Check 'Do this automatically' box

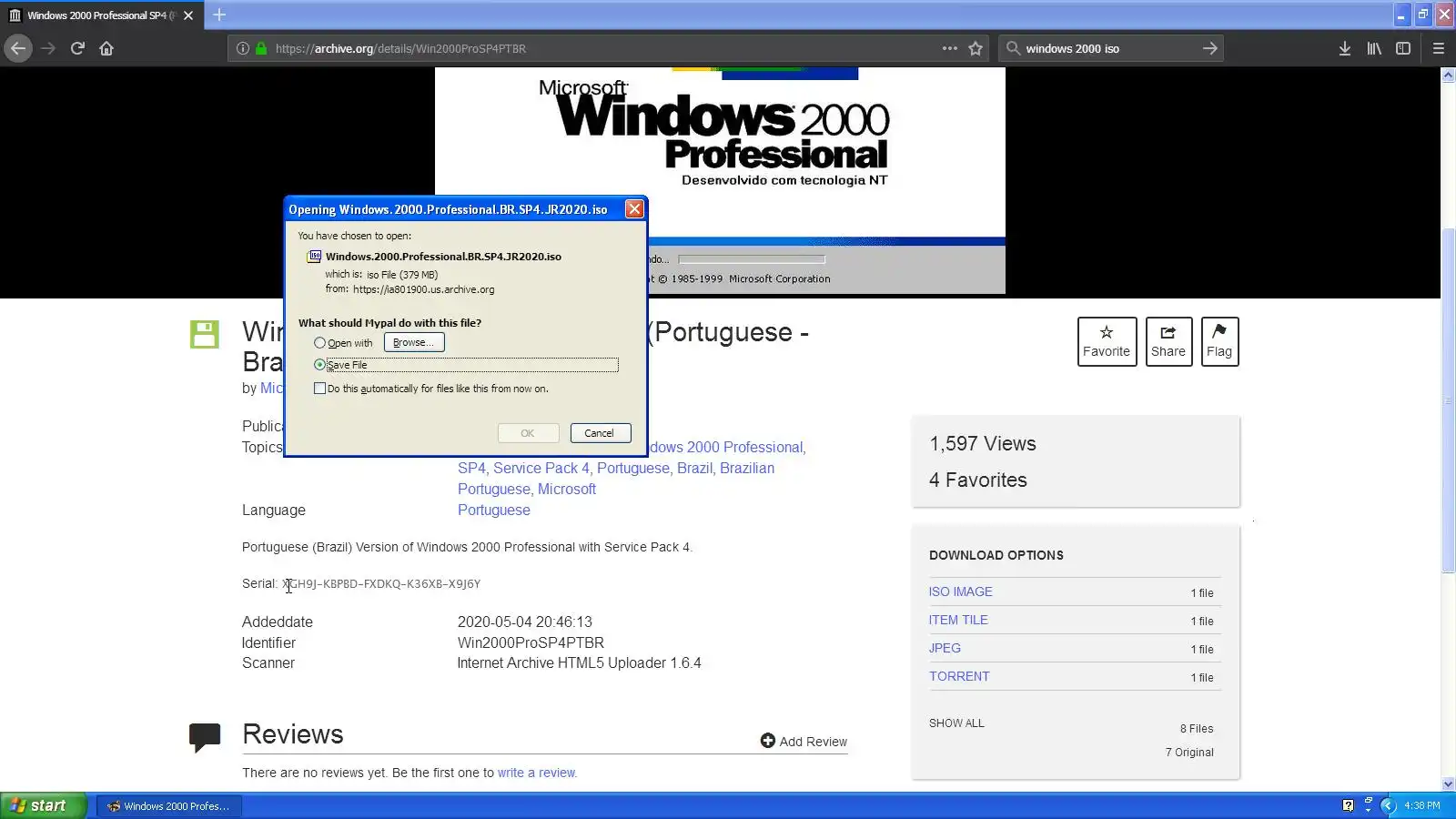[x=319, y=389]
